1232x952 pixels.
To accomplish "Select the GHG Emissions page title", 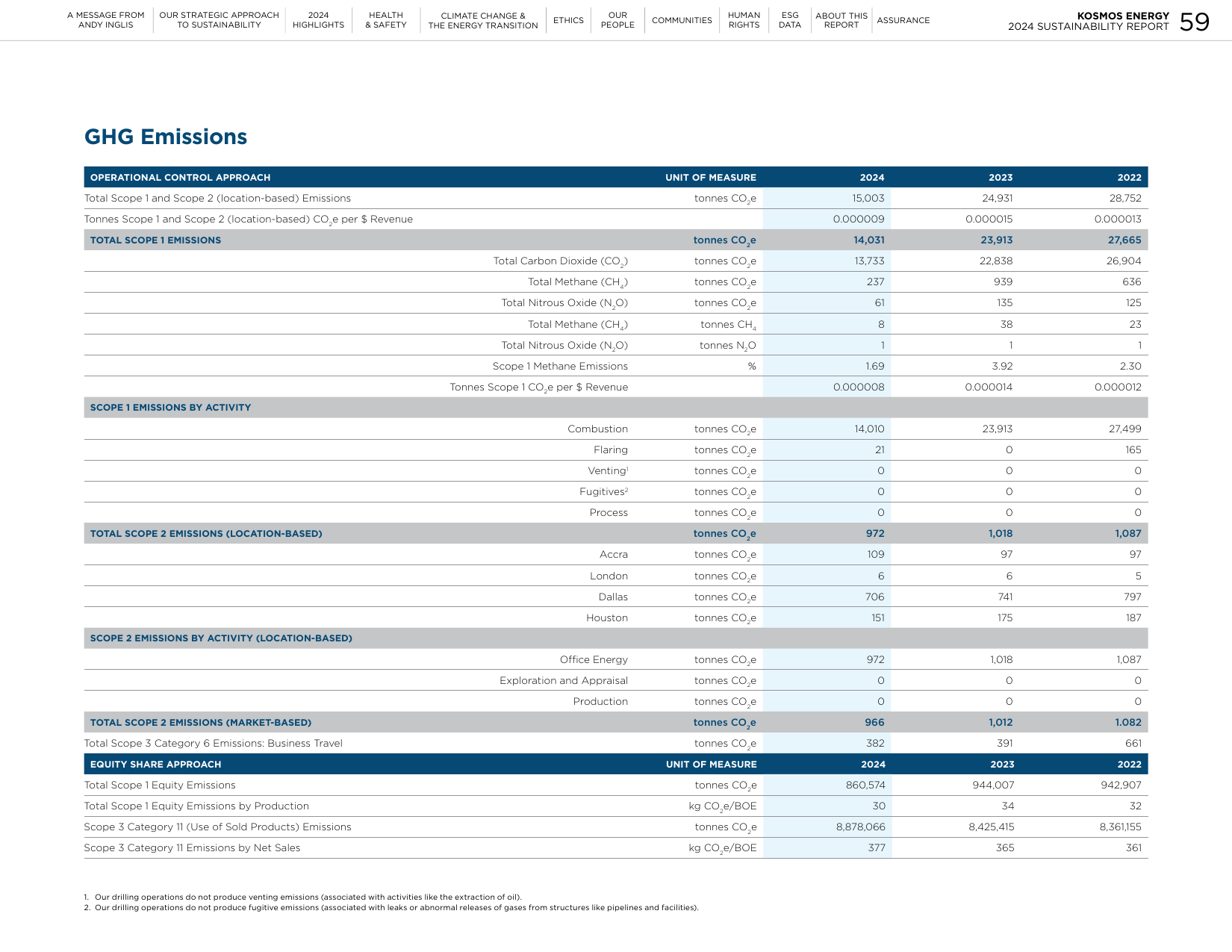I will click(x=166, y=137).
